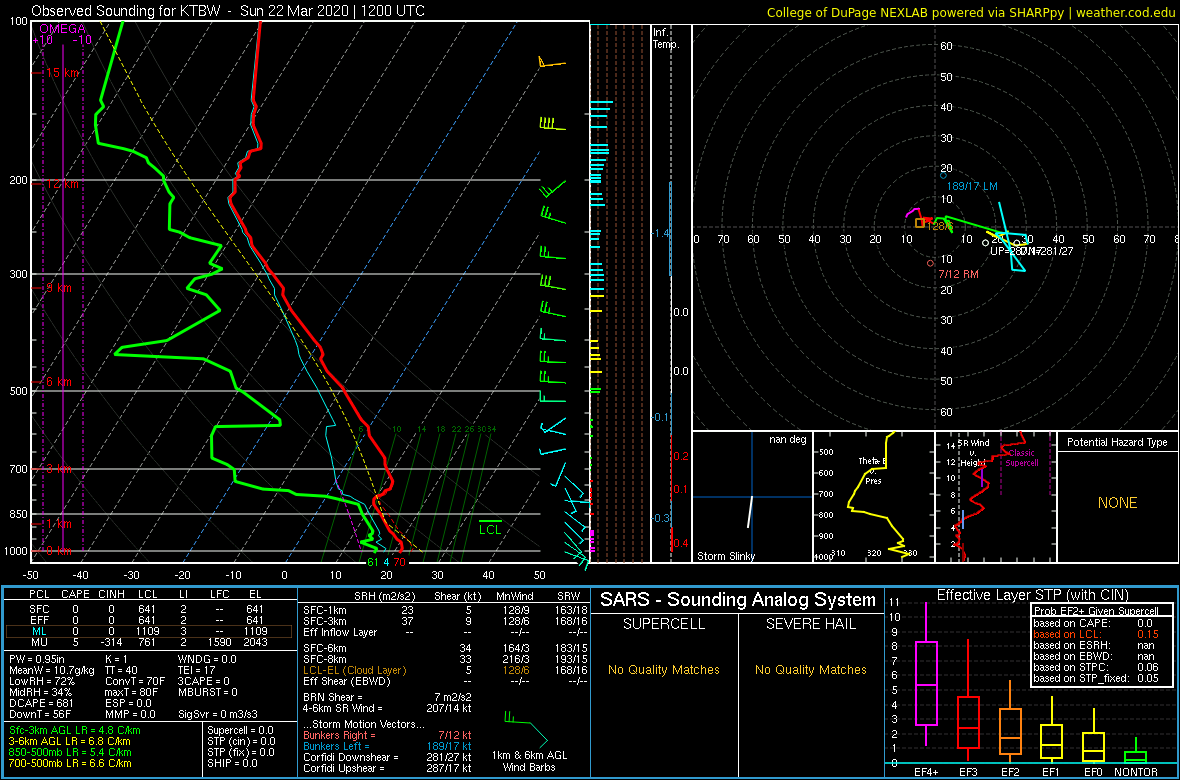Click the based on STPC: 0.06 line

pyautogui.click(x=1097, y=669)
